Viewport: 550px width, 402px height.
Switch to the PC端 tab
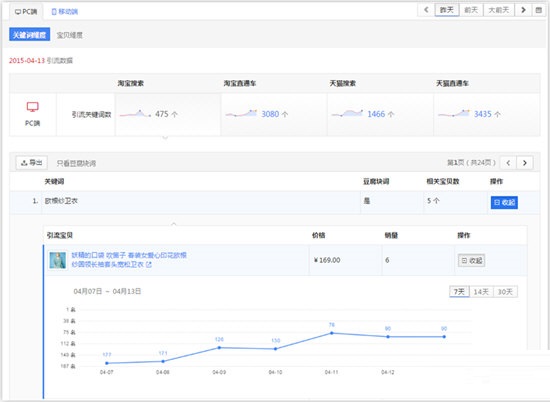(26, 12)
